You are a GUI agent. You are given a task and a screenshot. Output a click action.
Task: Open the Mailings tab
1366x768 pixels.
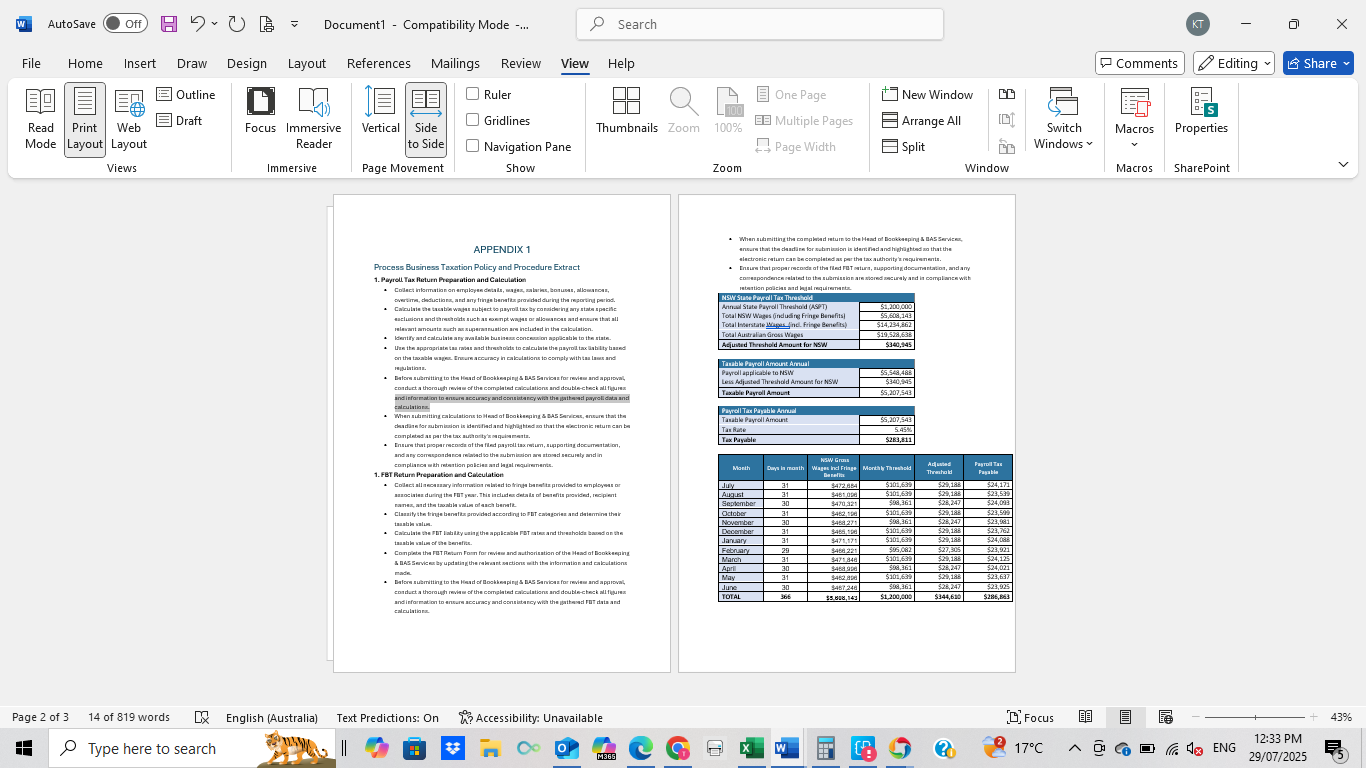pyautogui.click(x=455, y=63)
